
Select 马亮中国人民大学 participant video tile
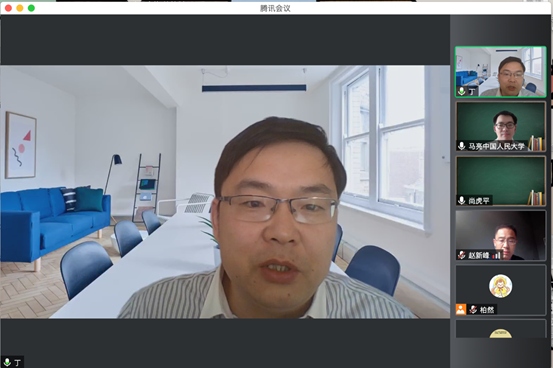point(500,127)
